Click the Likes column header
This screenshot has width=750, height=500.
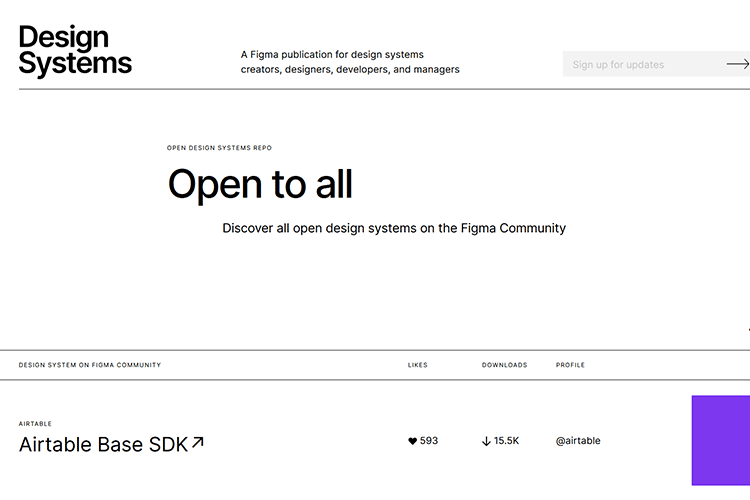coord(417,365)
